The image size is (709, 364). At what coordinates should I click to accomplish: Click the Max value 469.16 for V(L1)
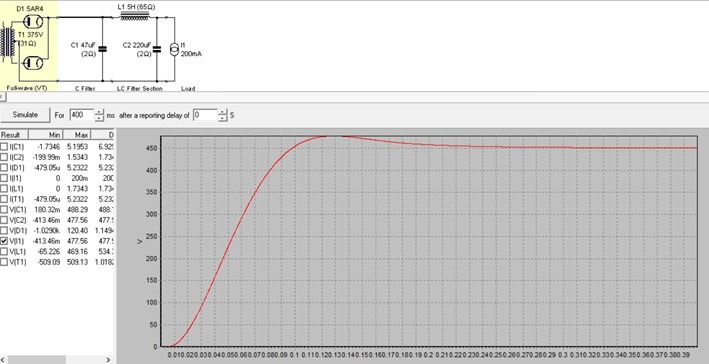(x=78, y=251)
